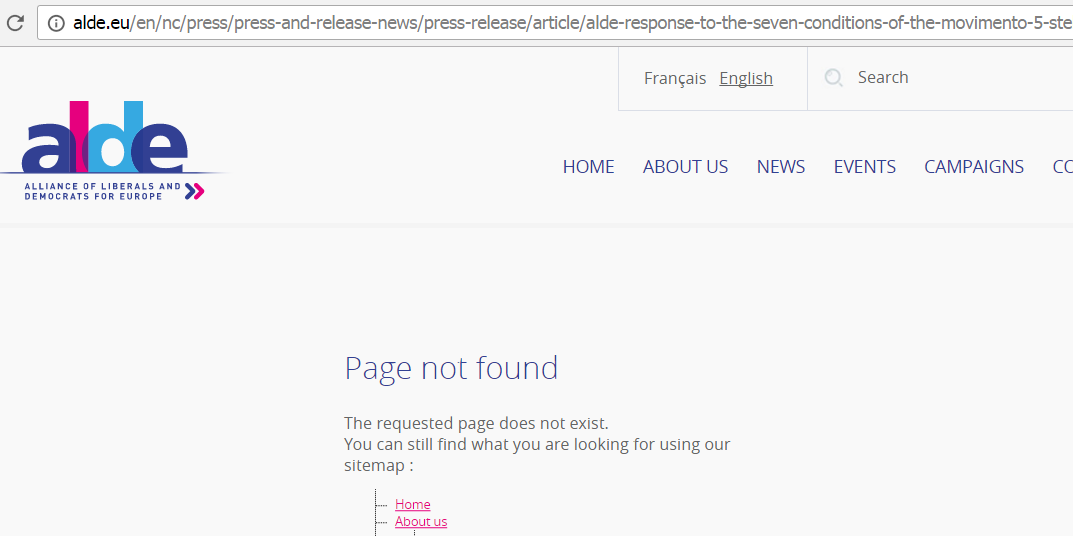Click the cut-off menu item after CAMPAIGNS
This screenshot has height=536, width=1073.
click(x=1062, y=167)
